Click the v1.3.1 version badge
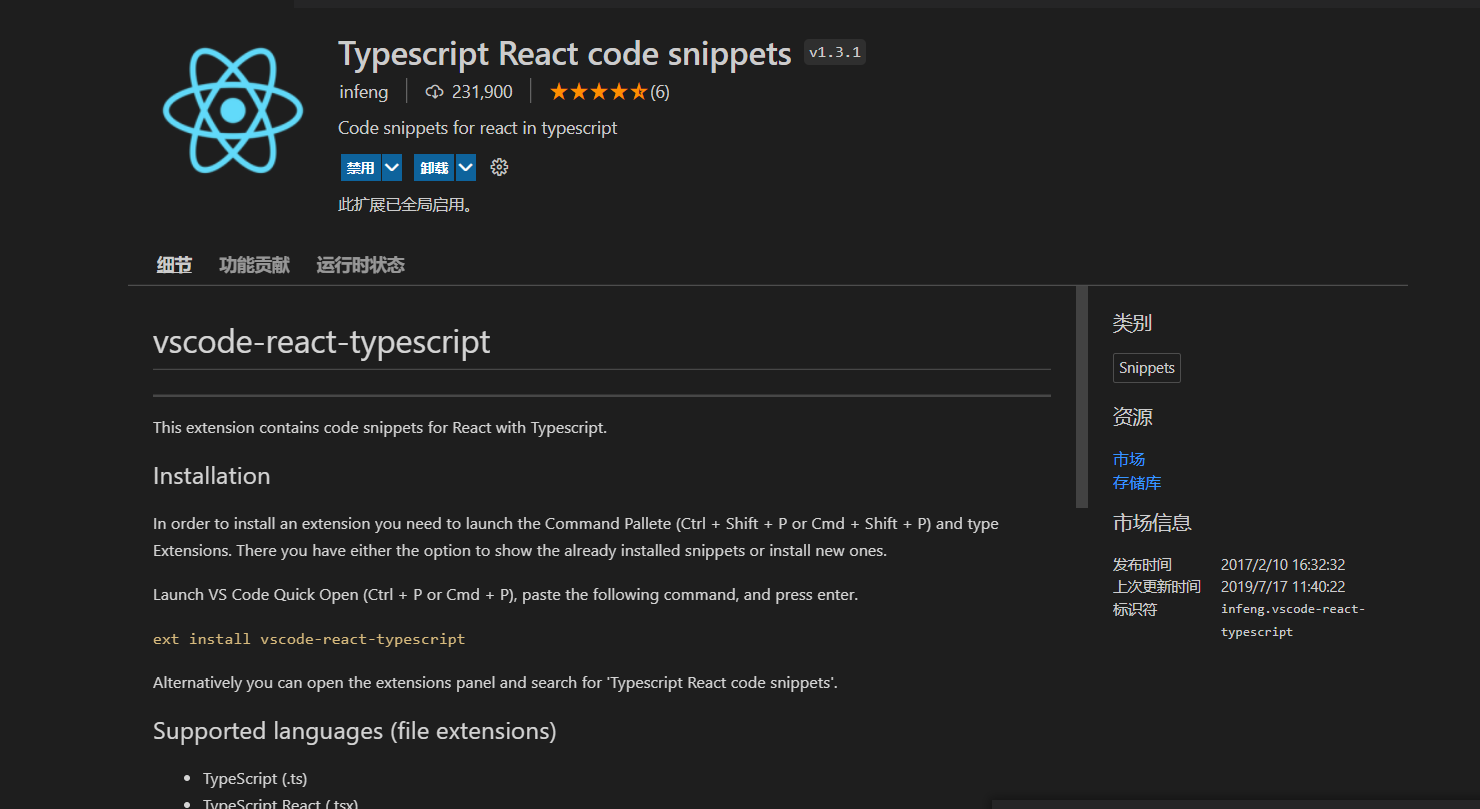The height and width of the screenshot is (809, 1480). [x=835, y=52]
